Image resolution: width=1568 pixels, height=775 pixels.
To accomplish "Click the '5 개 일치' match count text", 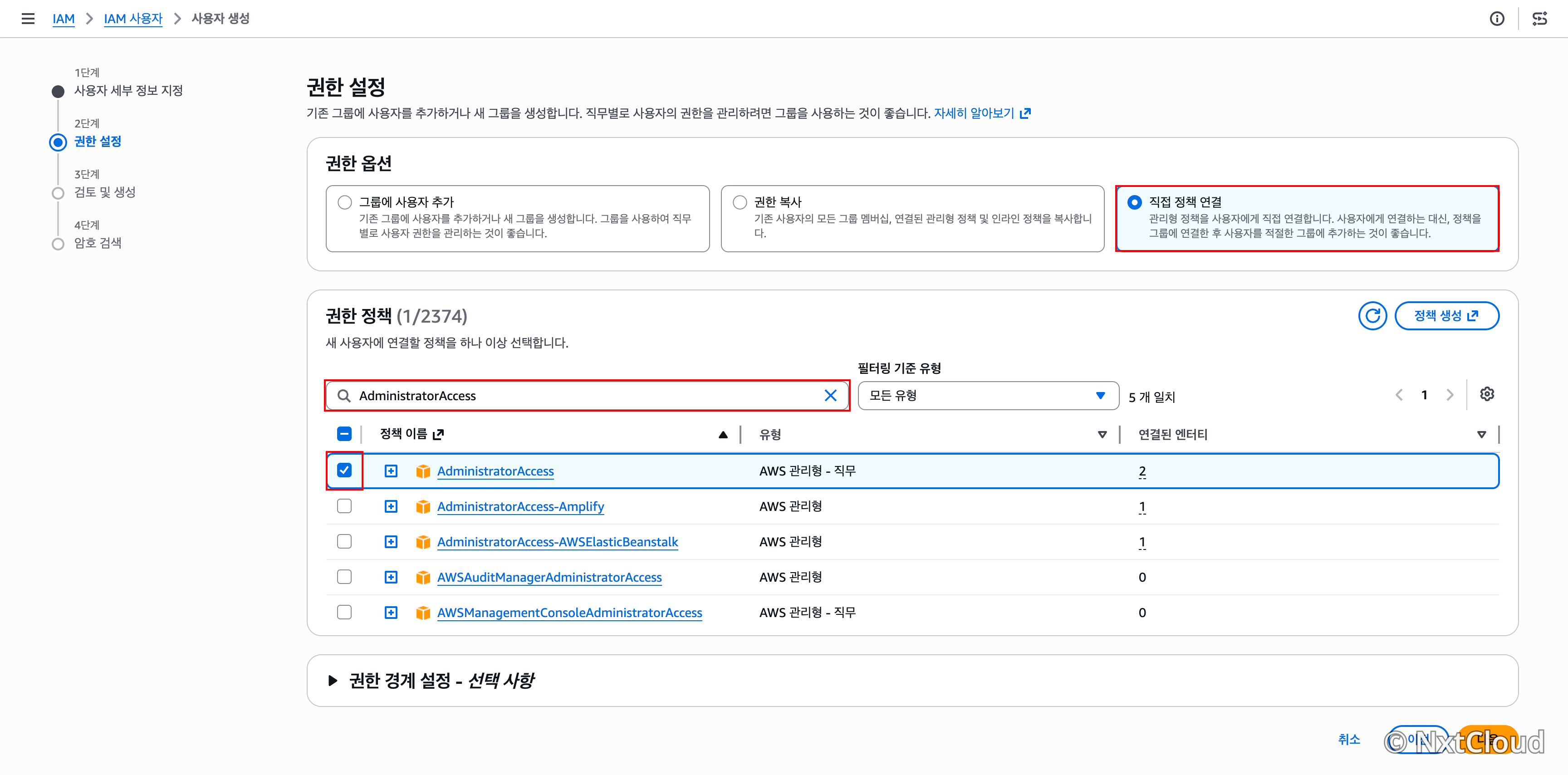I will point(1151,397).
